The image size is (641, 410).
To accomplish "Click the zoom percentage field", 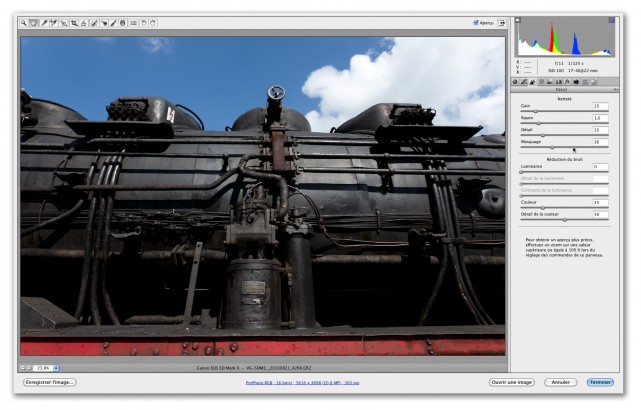I will point(43,368).
